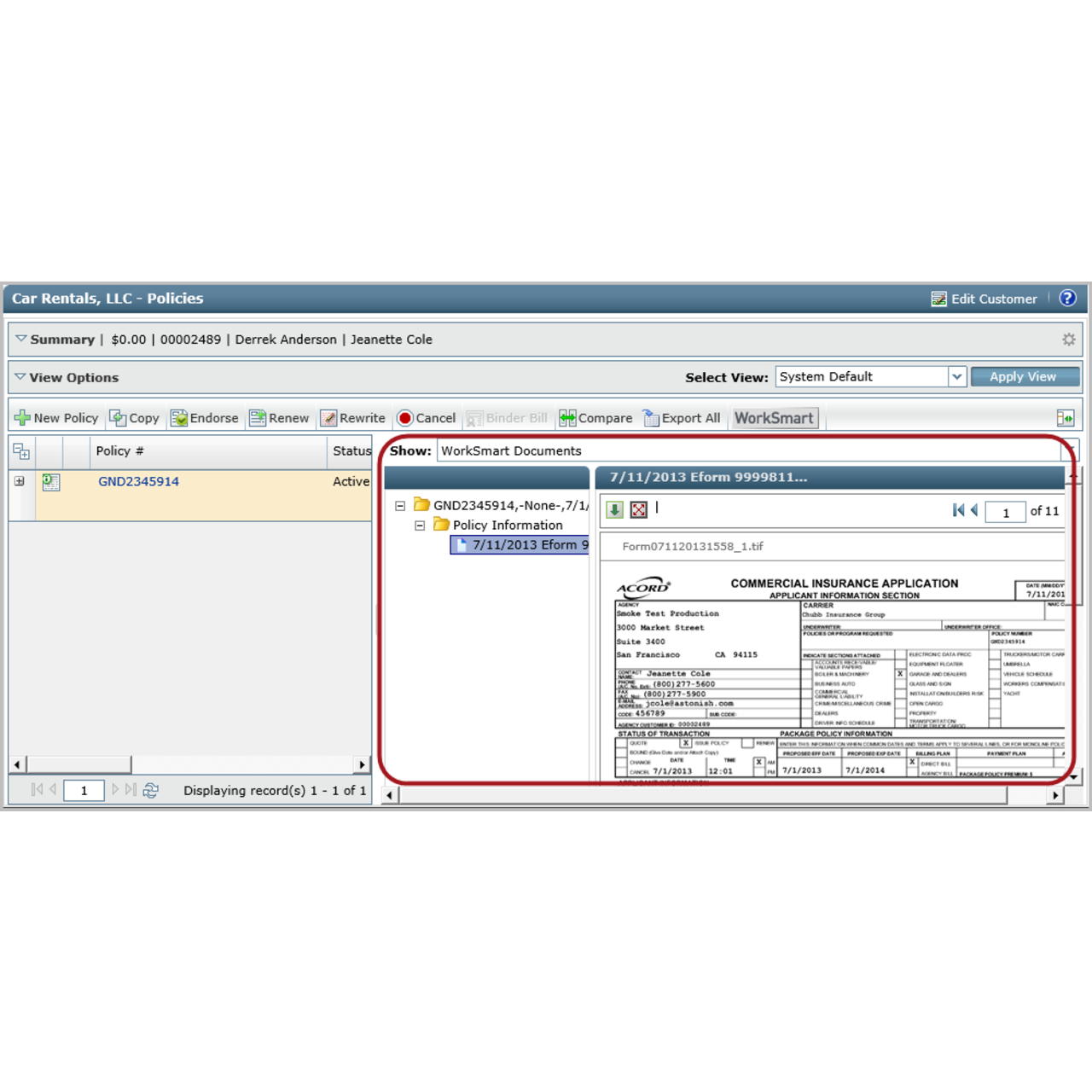Expand the GND2345914 row in the grid
The height and width of the screenshot is (1092, 1092).
(18, 481)
